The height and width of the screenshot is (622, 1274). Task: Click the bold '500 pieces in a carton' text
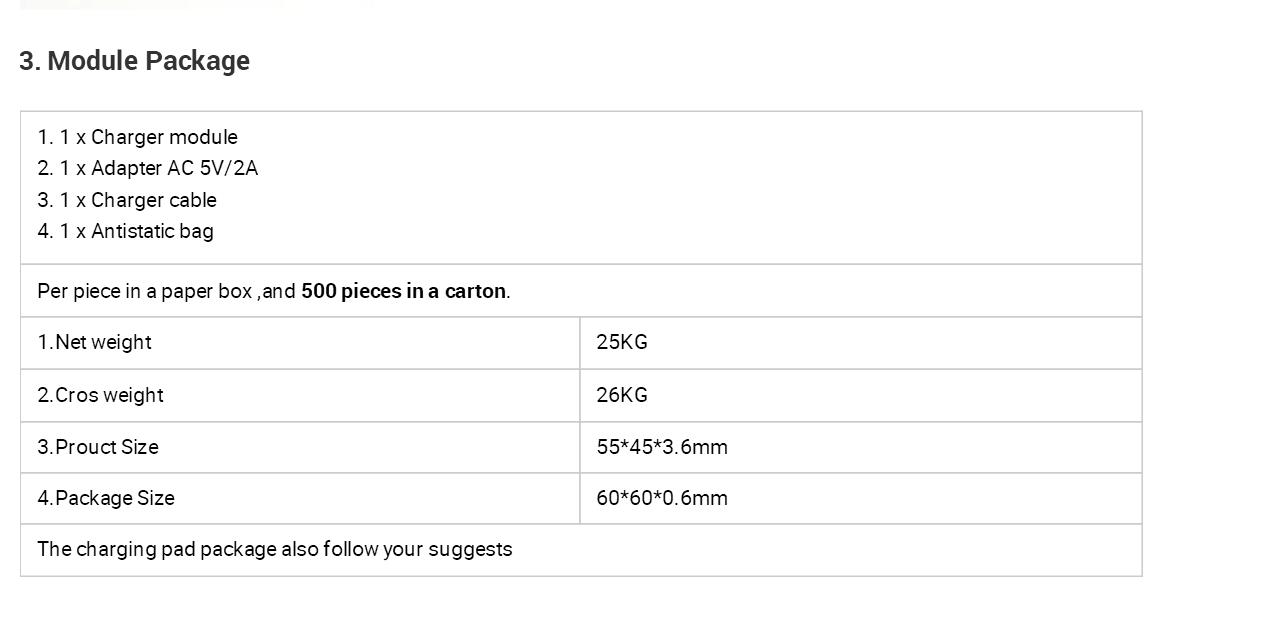403,291
